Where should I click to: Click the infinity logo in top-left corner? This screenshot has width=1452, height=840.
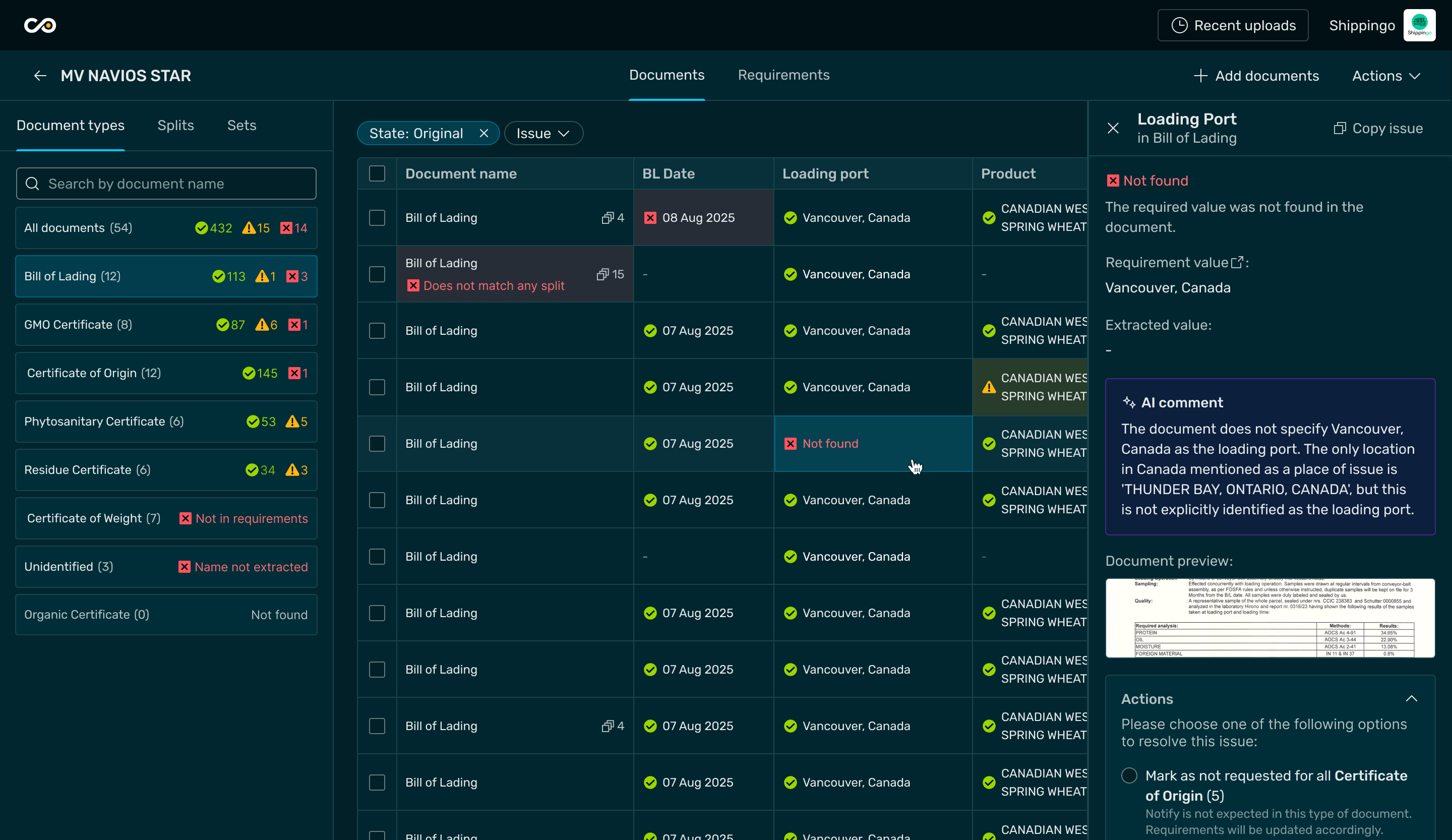point(40,25)
